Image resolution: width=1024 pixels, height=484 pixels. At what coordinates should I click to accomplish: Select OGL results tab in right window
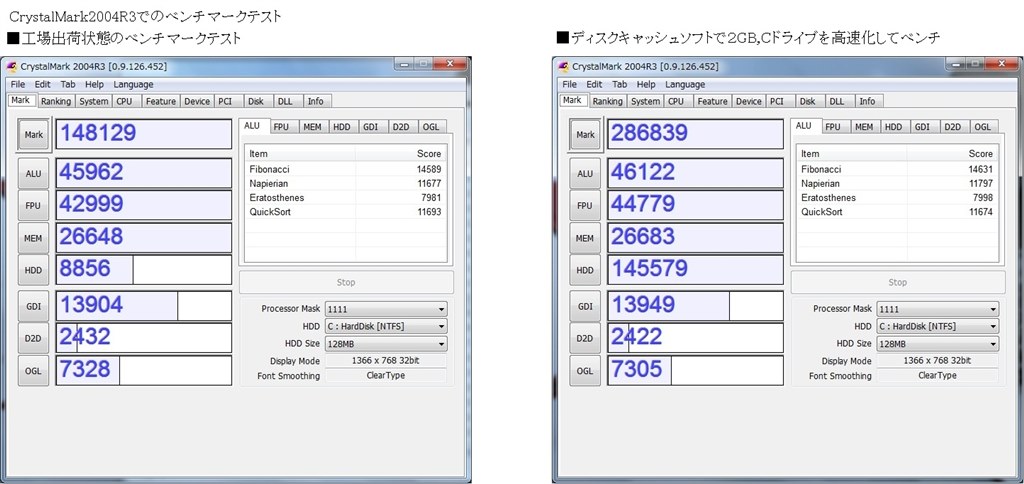(983, 127)
